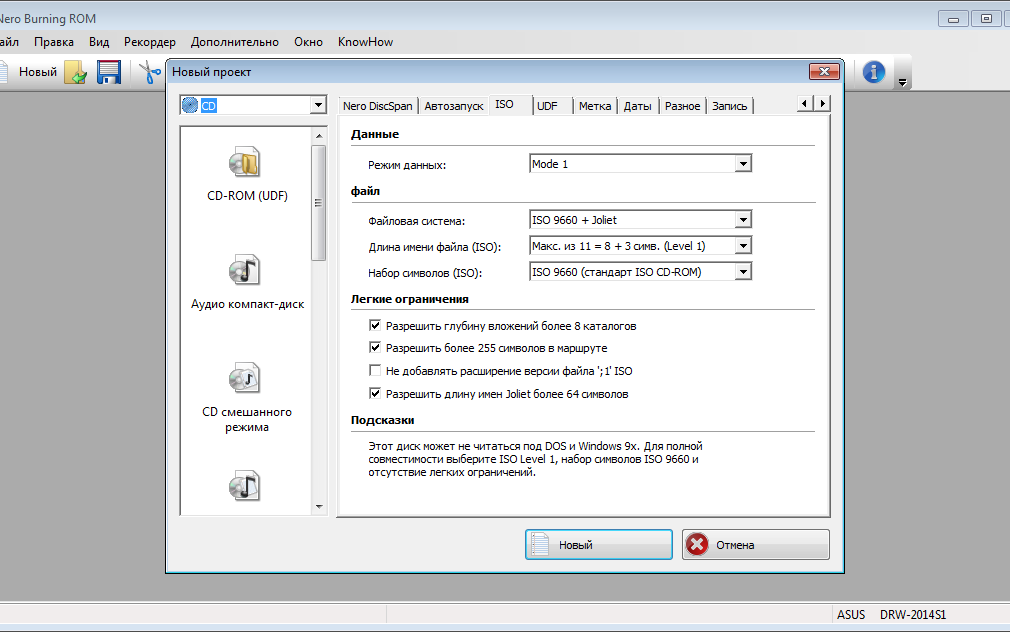Click the Cut scissors icon
This screenshot has height=632, width=1010.
point(149,72)
